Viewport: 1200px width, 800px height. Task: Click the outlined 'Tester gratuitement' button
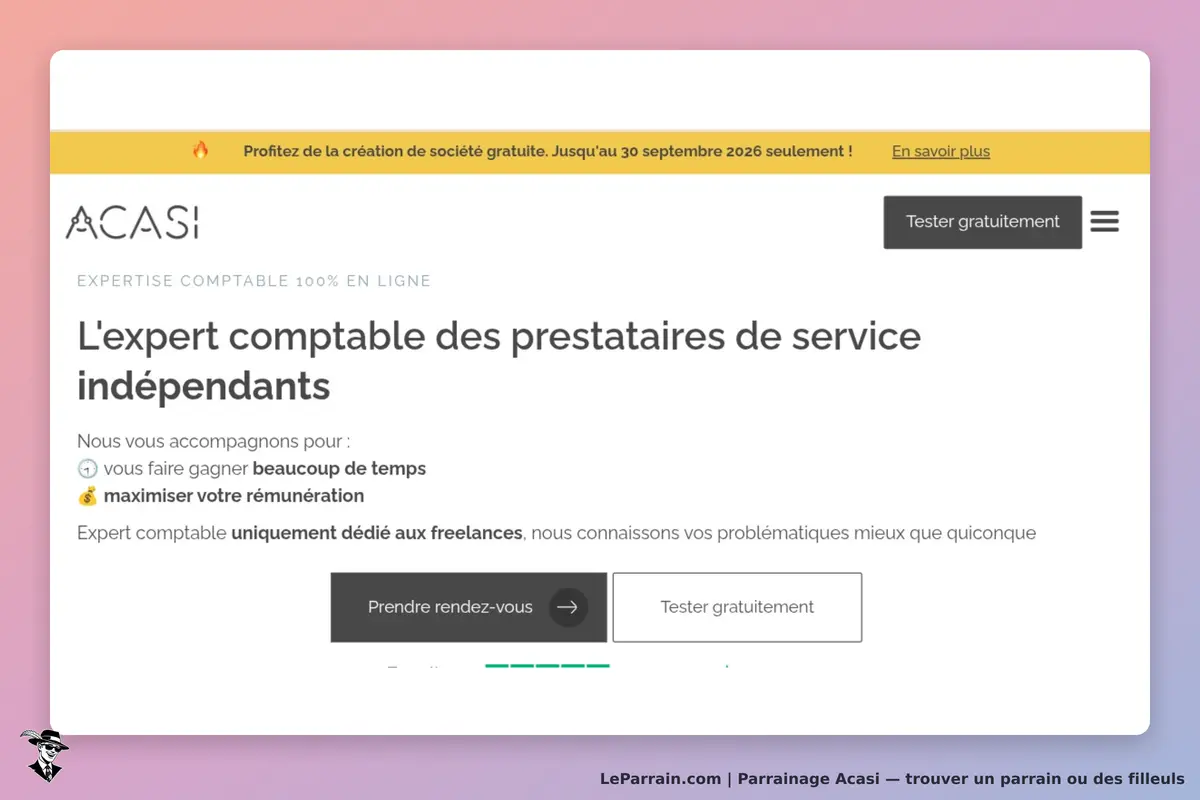click(x=737, y=607)
